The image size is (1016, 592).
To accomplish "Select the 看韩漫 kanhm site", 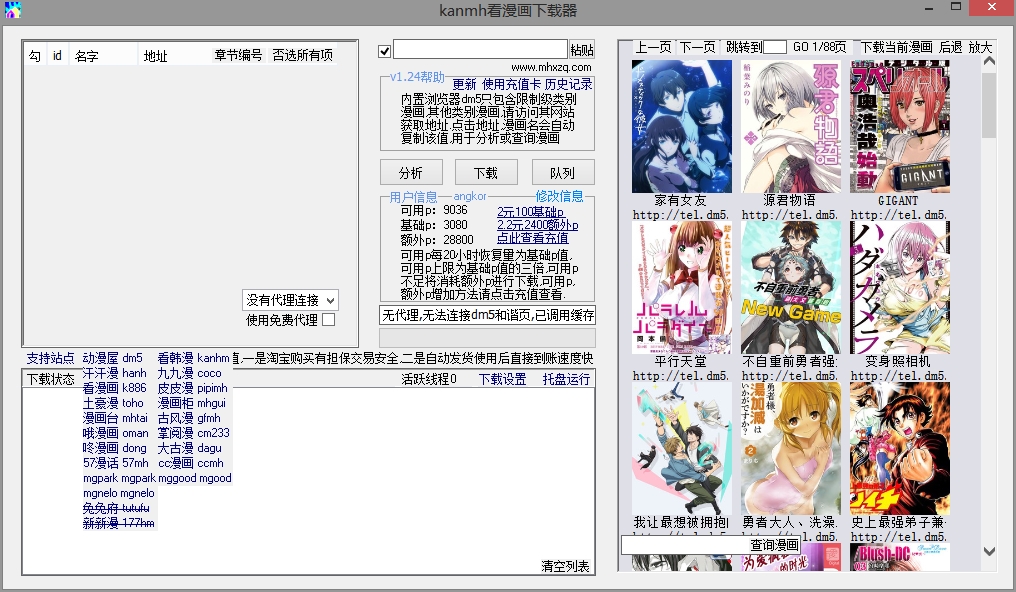I will [x=194, y=358].
